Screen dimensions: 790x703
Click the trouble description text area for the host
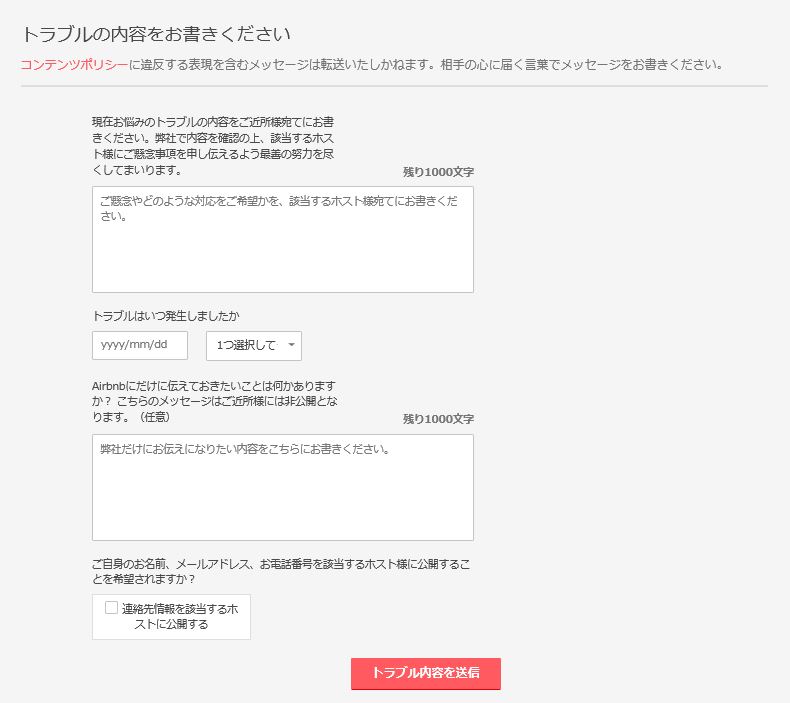tap(283, 239)
